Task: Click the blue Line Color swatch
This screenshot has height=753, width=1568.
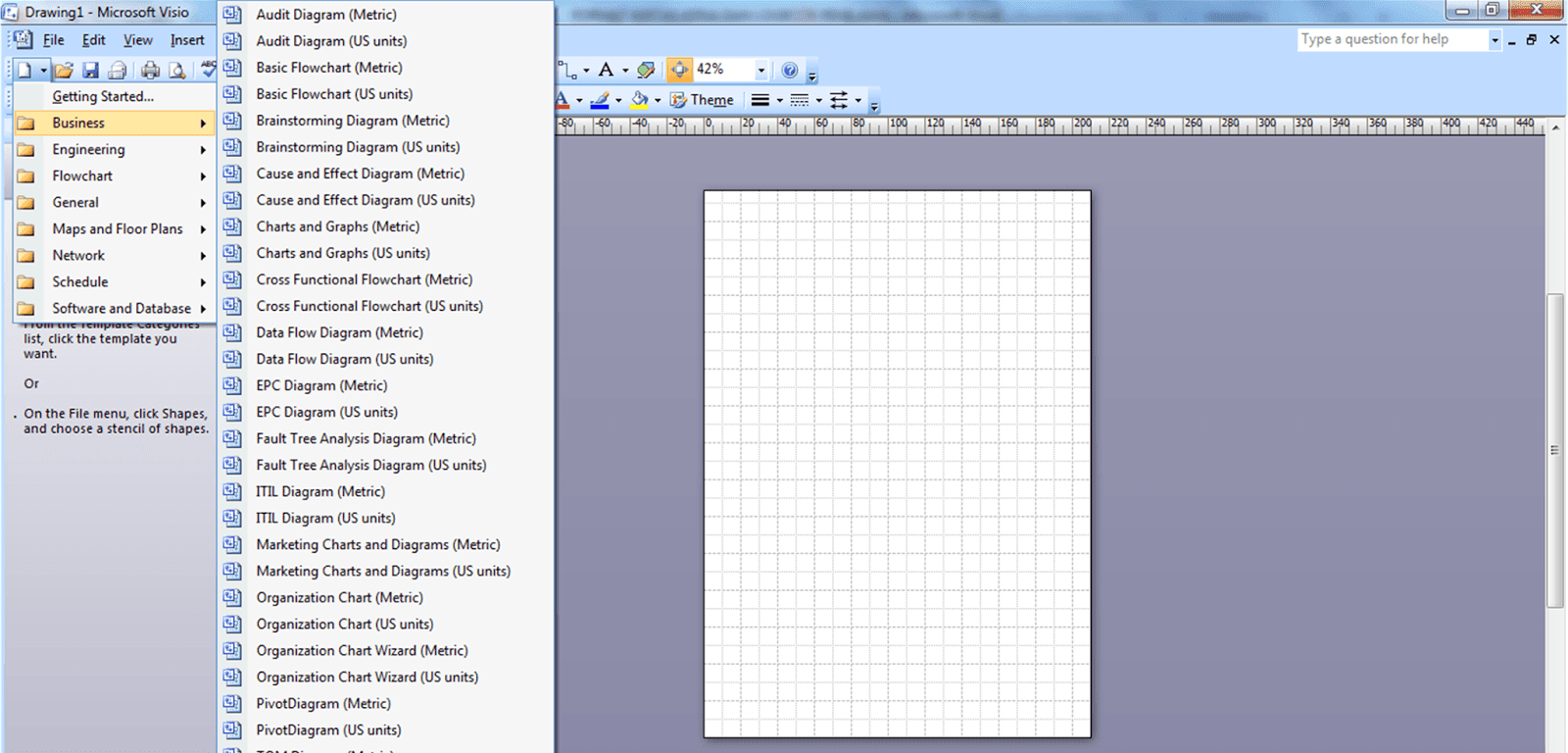Action: (600, 100)
